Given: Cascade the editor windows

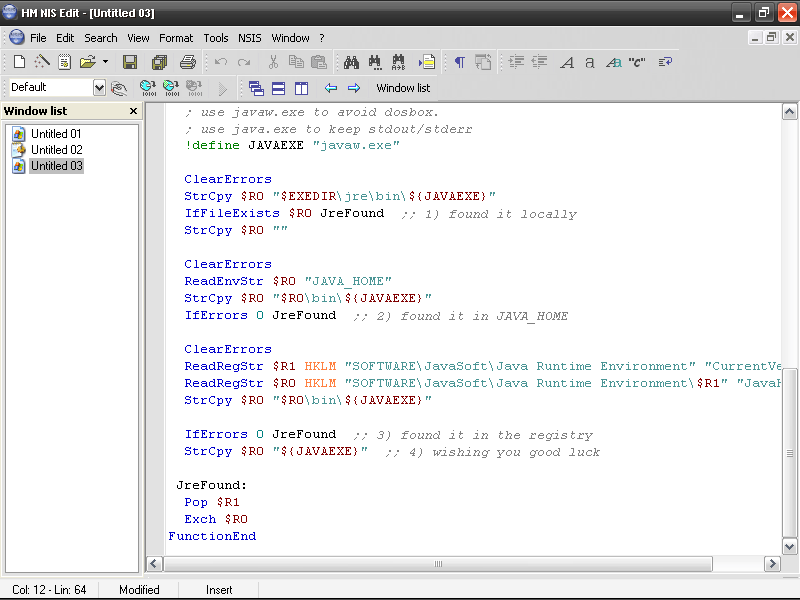Looking at the screenshot, I should pos(256,88).
